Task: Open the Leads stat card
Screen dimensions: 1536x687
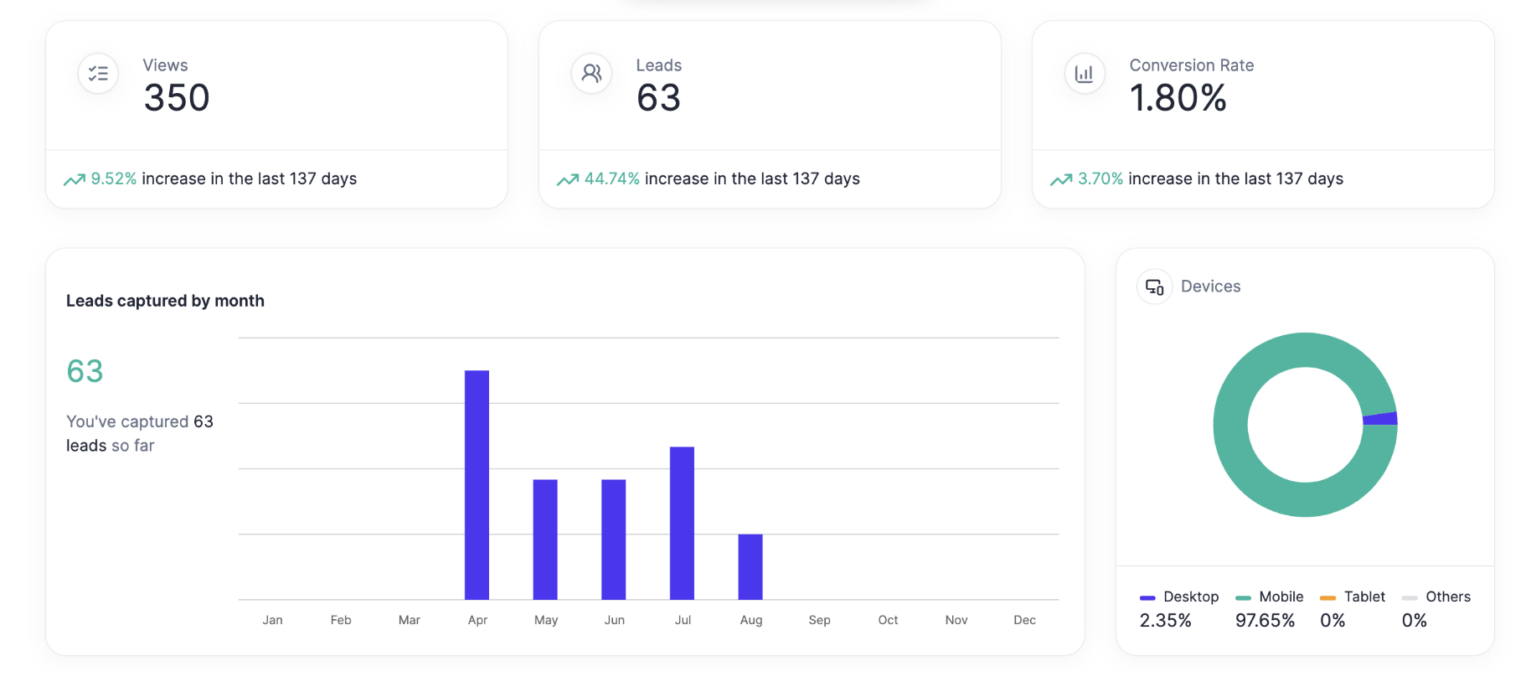Action: [x=770, y=113]
